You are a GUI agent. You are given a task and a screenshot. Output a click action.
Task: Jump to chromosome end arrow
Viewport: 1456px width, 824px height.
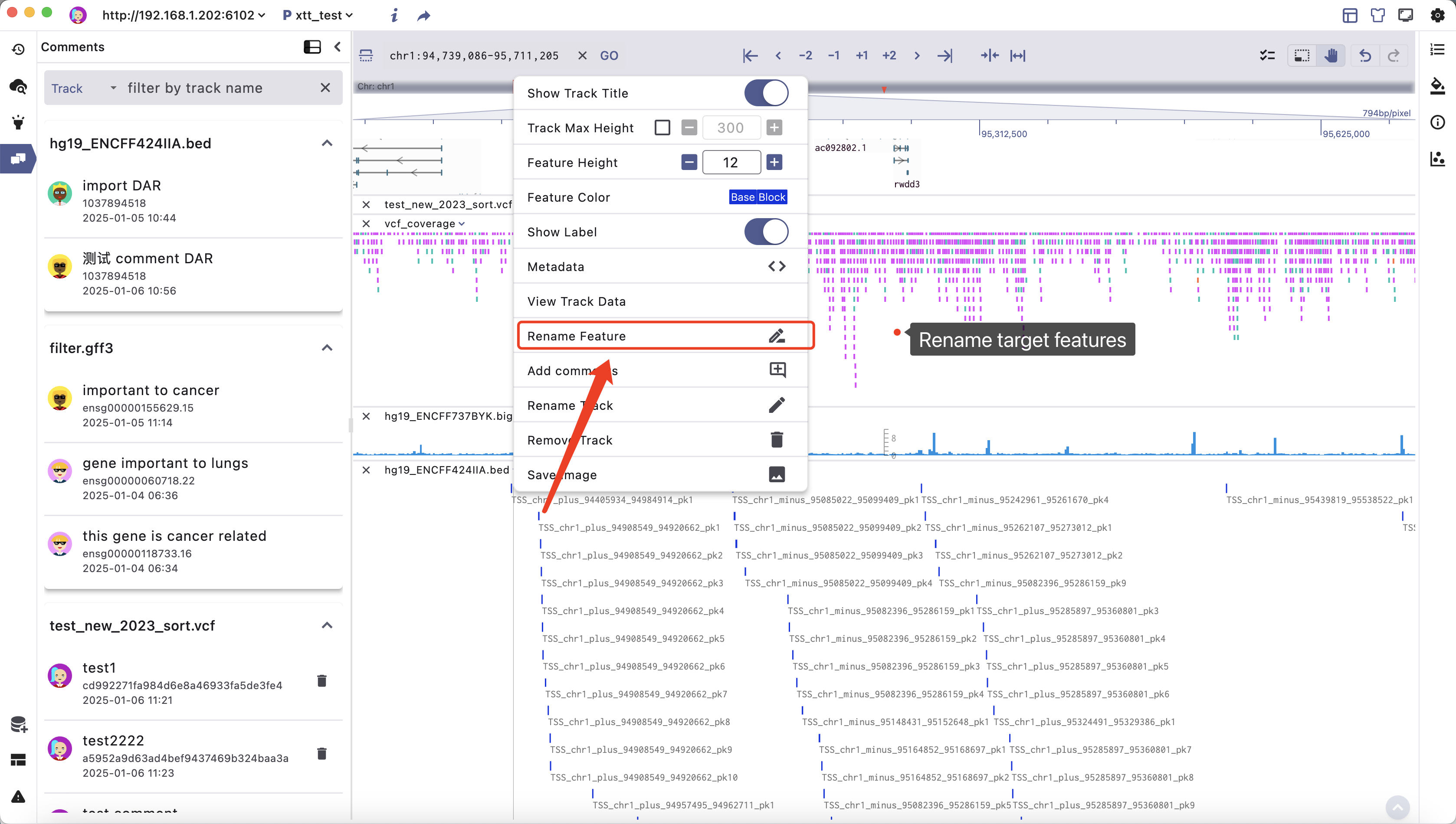pyautogui.click(x=945, y=56)
